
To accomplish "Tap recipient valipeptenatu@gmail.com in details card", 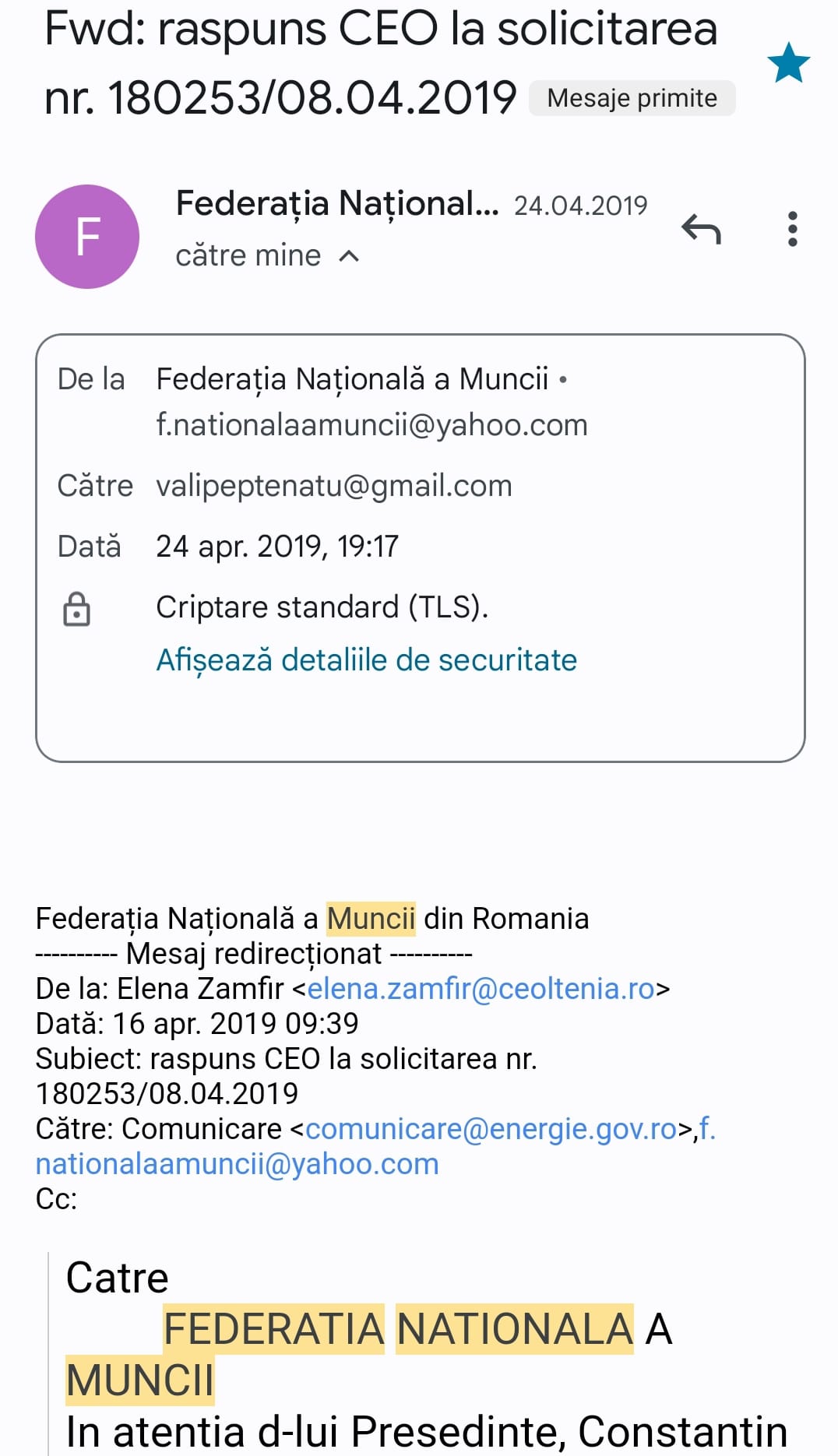I will (x=333, y=486).
